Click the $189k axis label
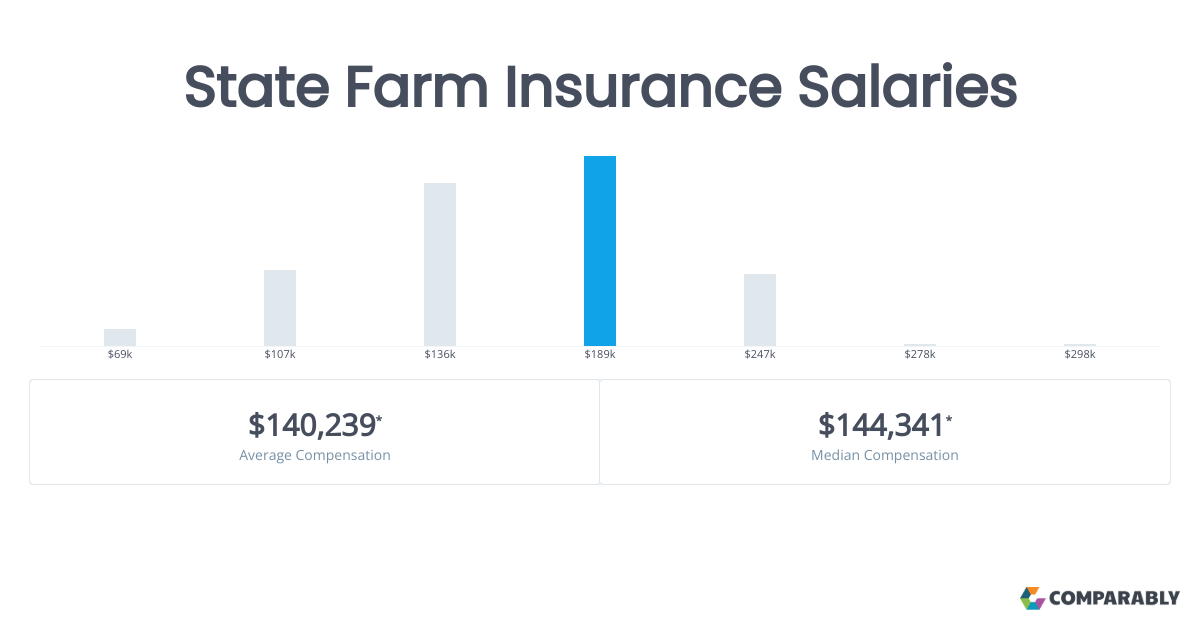The image size is (1200, 630). 600,355
